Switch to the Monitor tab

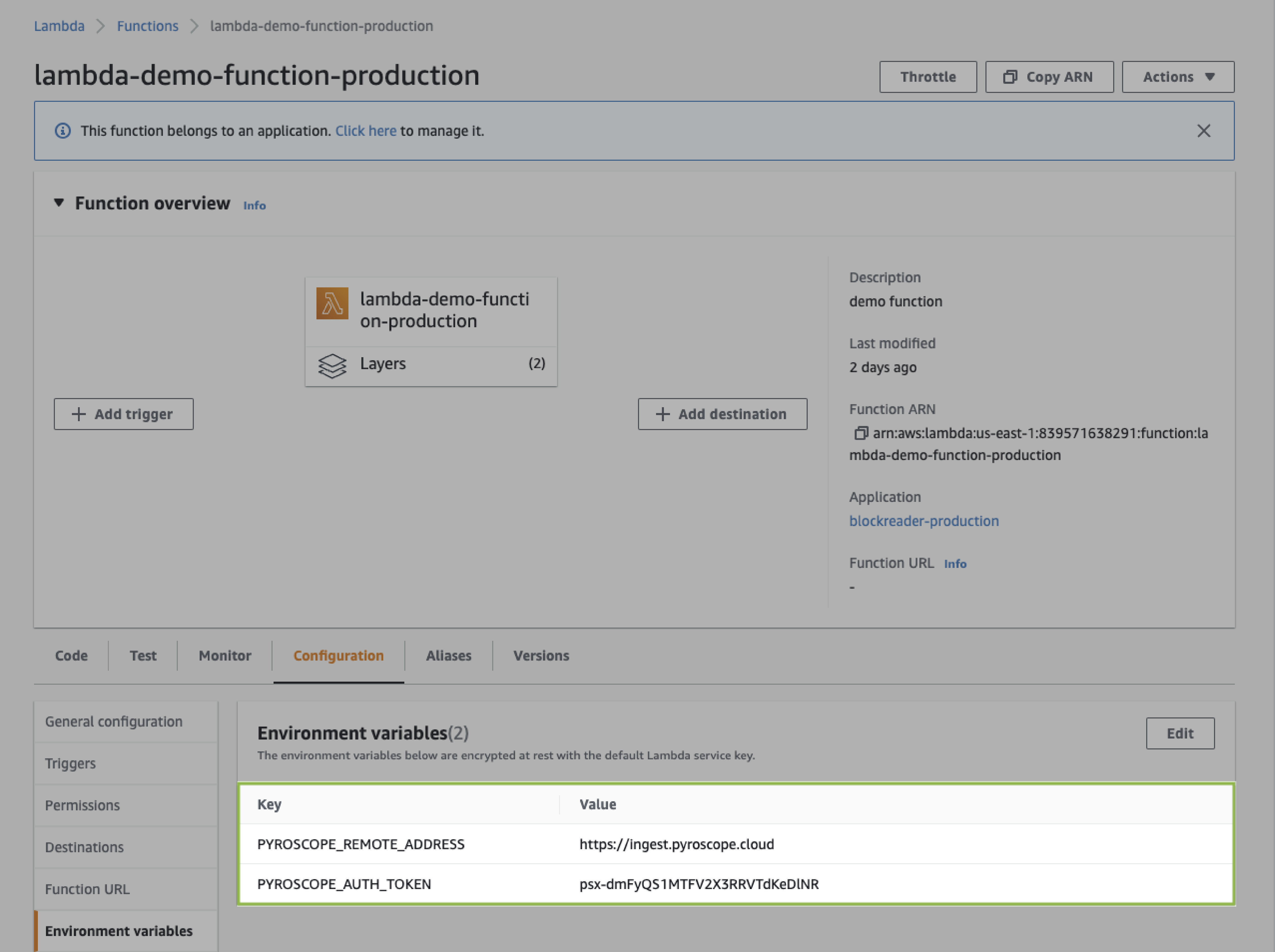225,655
